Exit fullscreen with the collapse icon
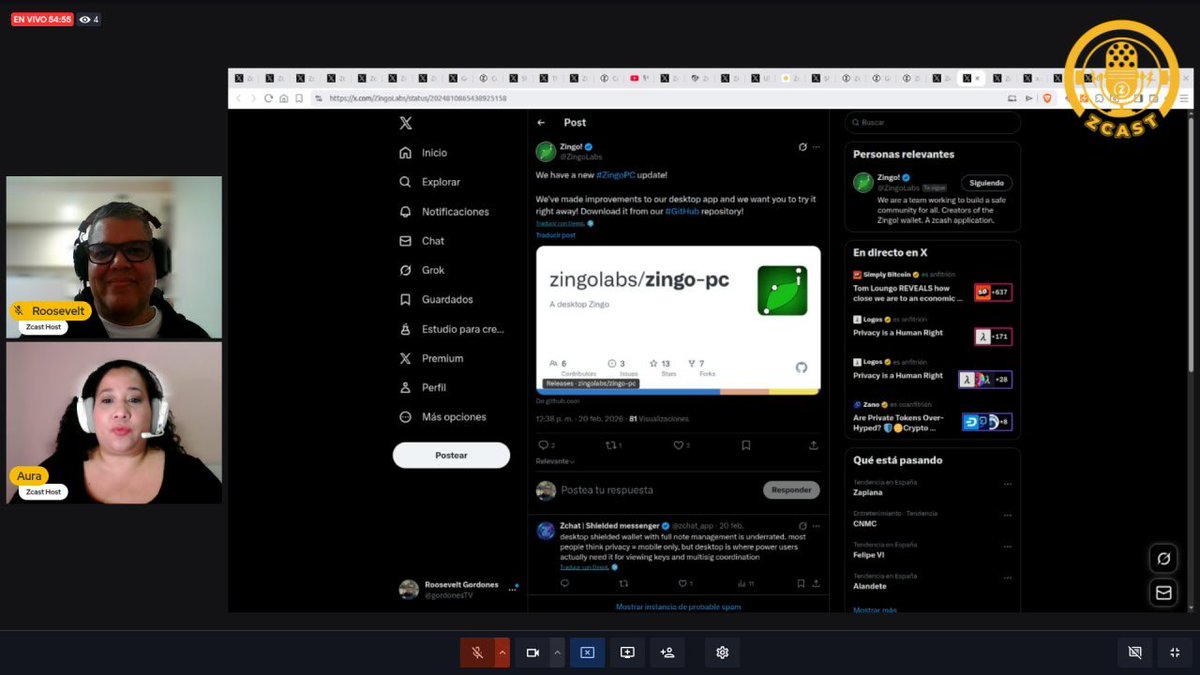Image resolution: width=1200 pixels, height=675 pixels. (1175, 653)
